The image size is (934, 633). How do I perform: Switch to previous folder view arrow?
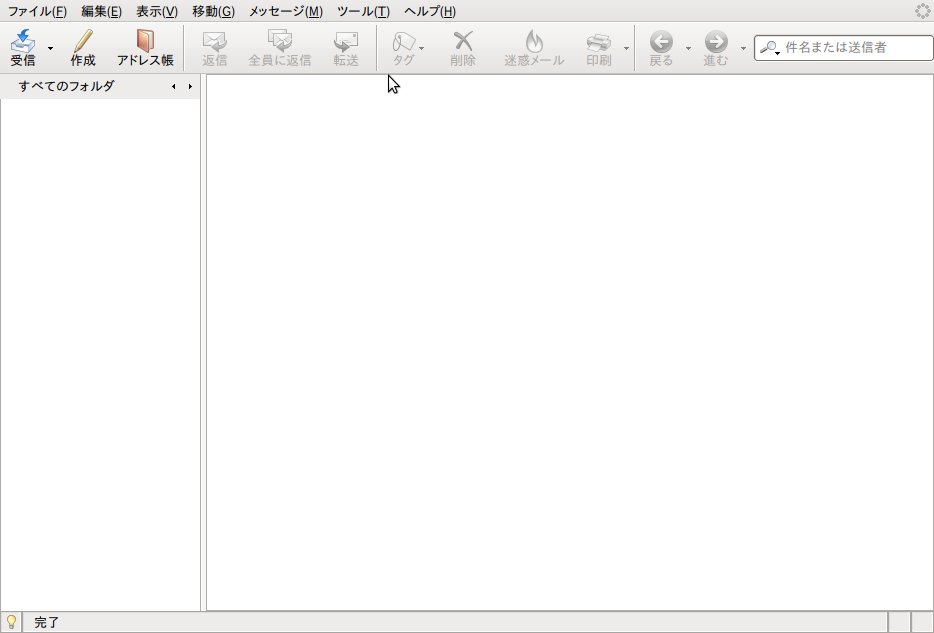point(173,86)
